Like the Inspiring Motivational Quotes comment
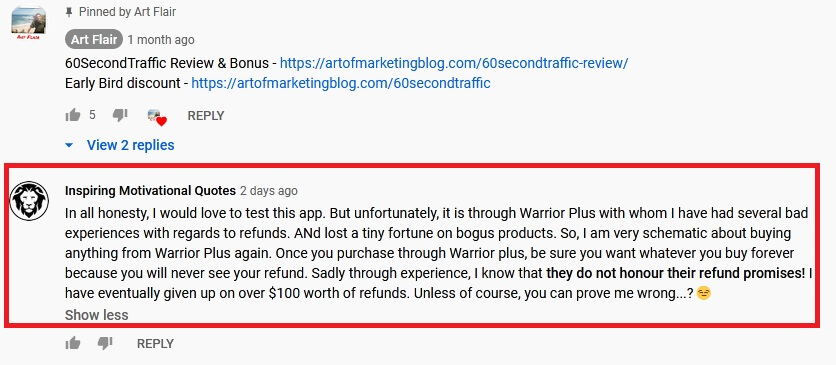This screenshot has height=365, width=836. [x=73, y=344]
